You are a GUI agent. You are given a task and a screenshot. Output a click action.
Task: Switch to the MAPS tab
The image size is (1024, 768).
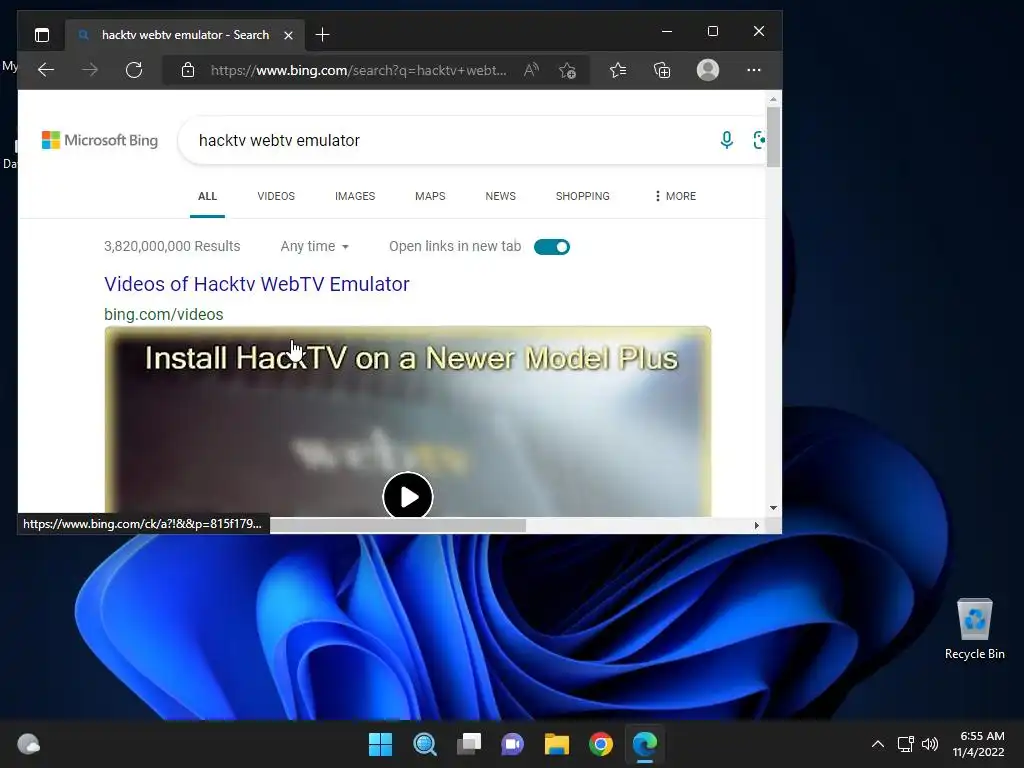(x=430, y=196)
